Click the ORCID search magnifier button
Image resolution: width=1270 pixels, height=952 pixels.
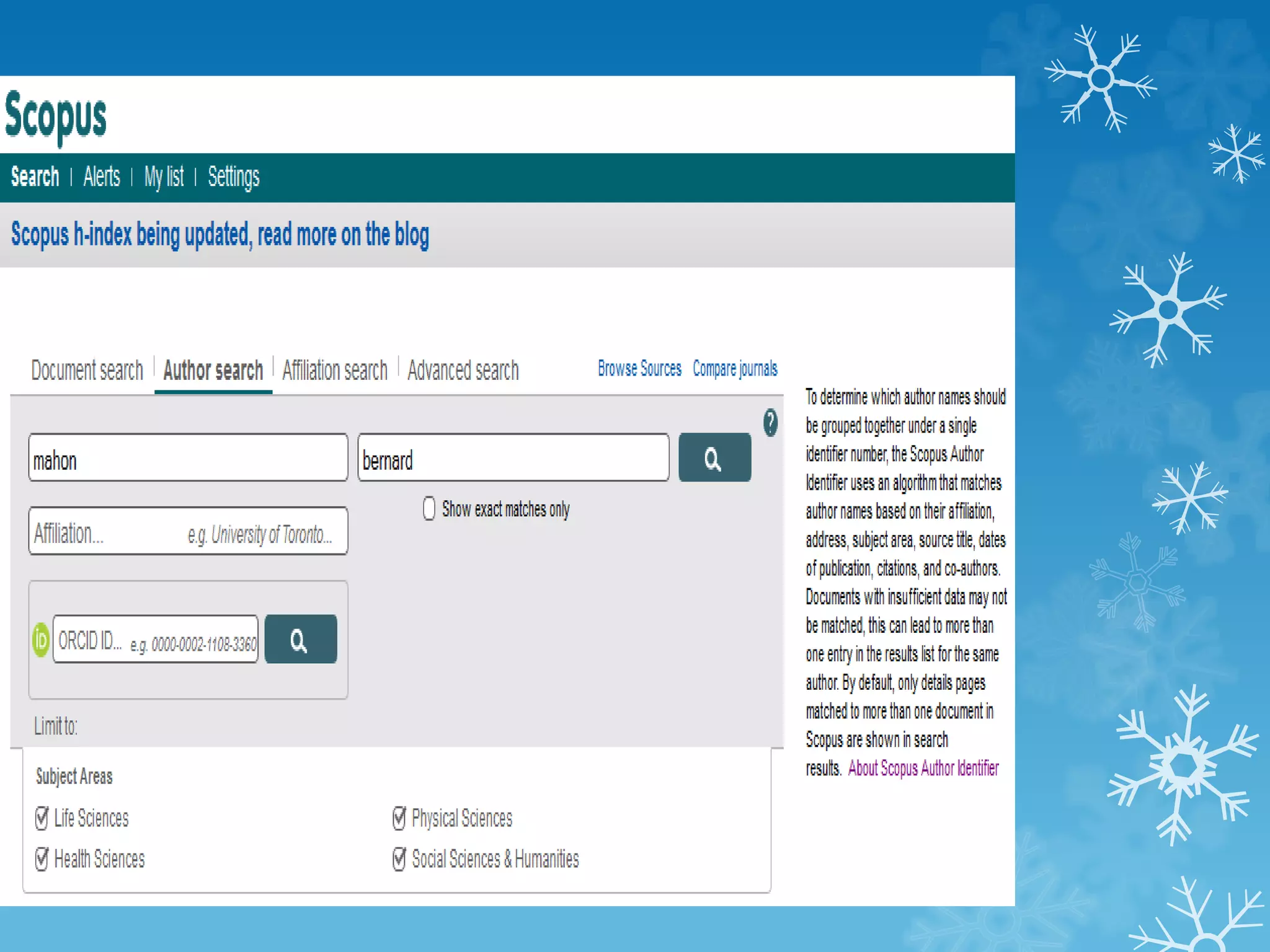[x=301, y=639]
